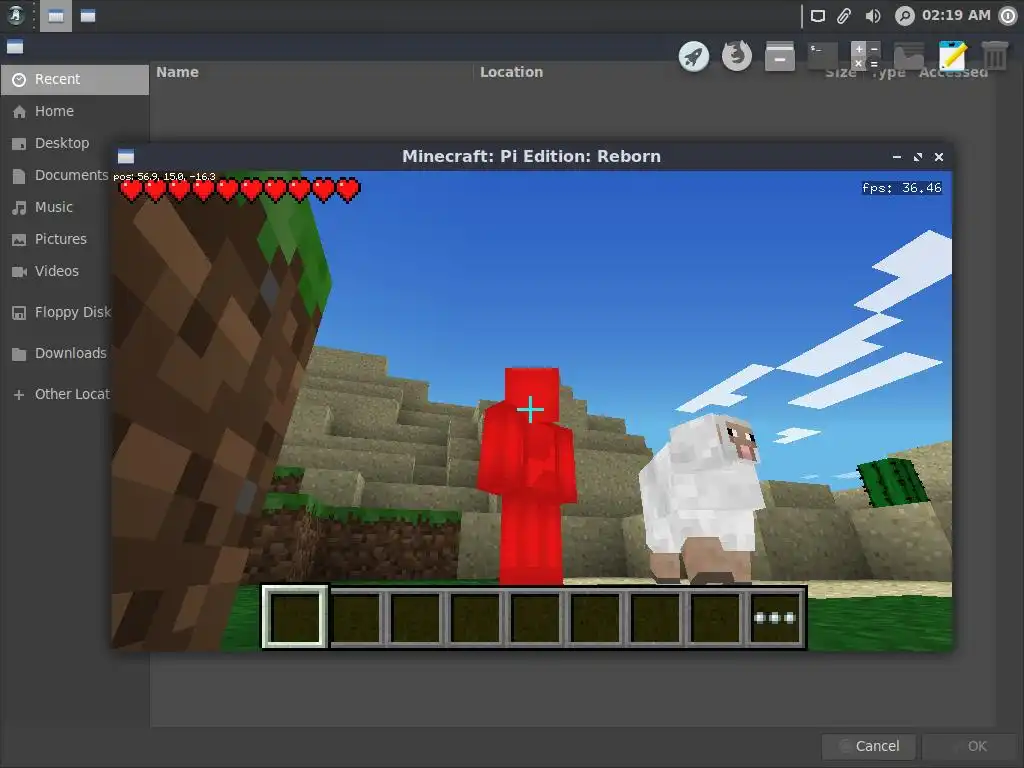Click the Cancel button
Screen dimensions: 1024x768
(x=869, y=746)
